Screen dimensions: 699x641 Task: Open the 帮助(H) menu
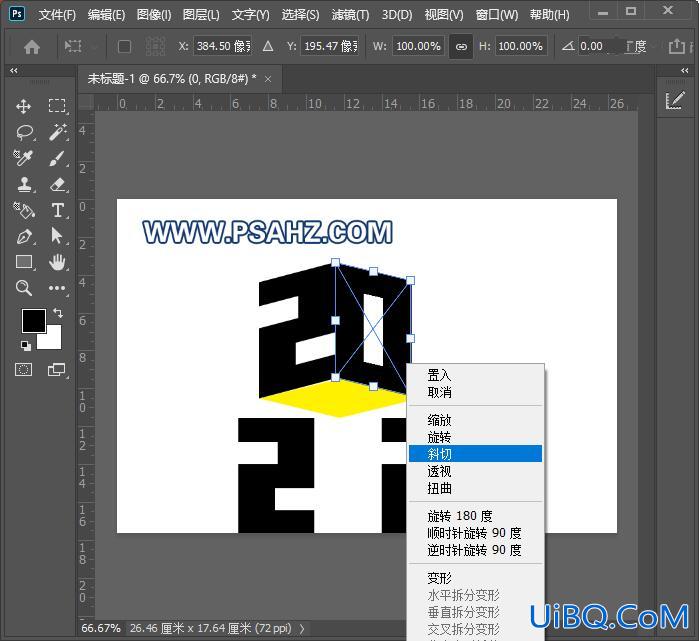[550, 15]
